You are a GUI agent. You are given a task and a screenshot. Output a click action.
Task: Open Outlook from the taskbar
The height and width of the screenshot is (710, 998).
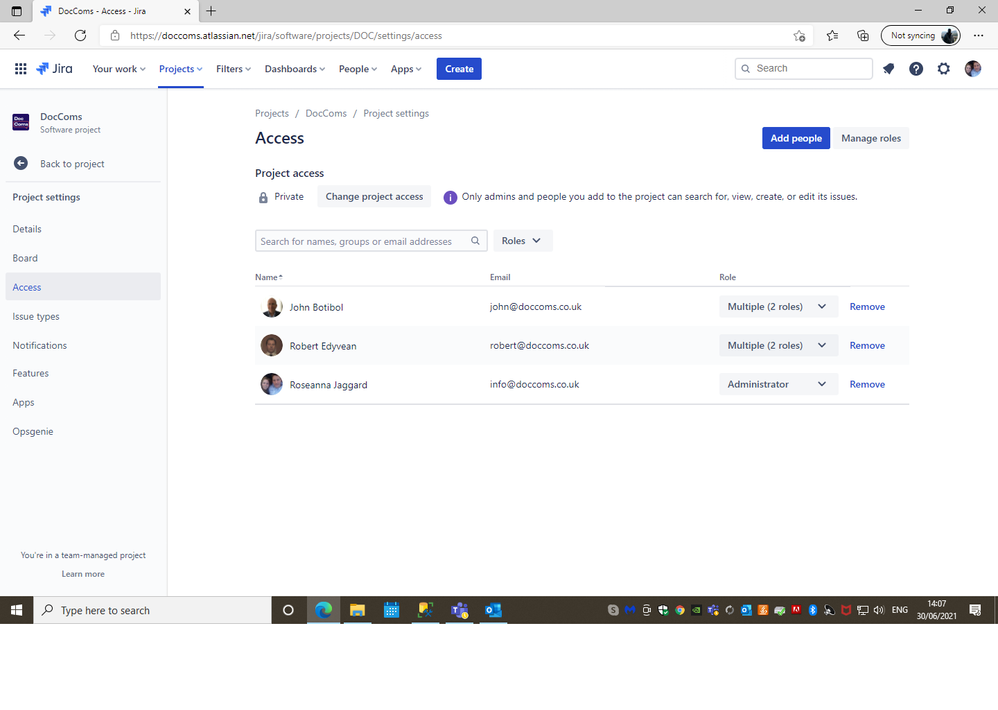pyautogui.click(x=493, y=610)
